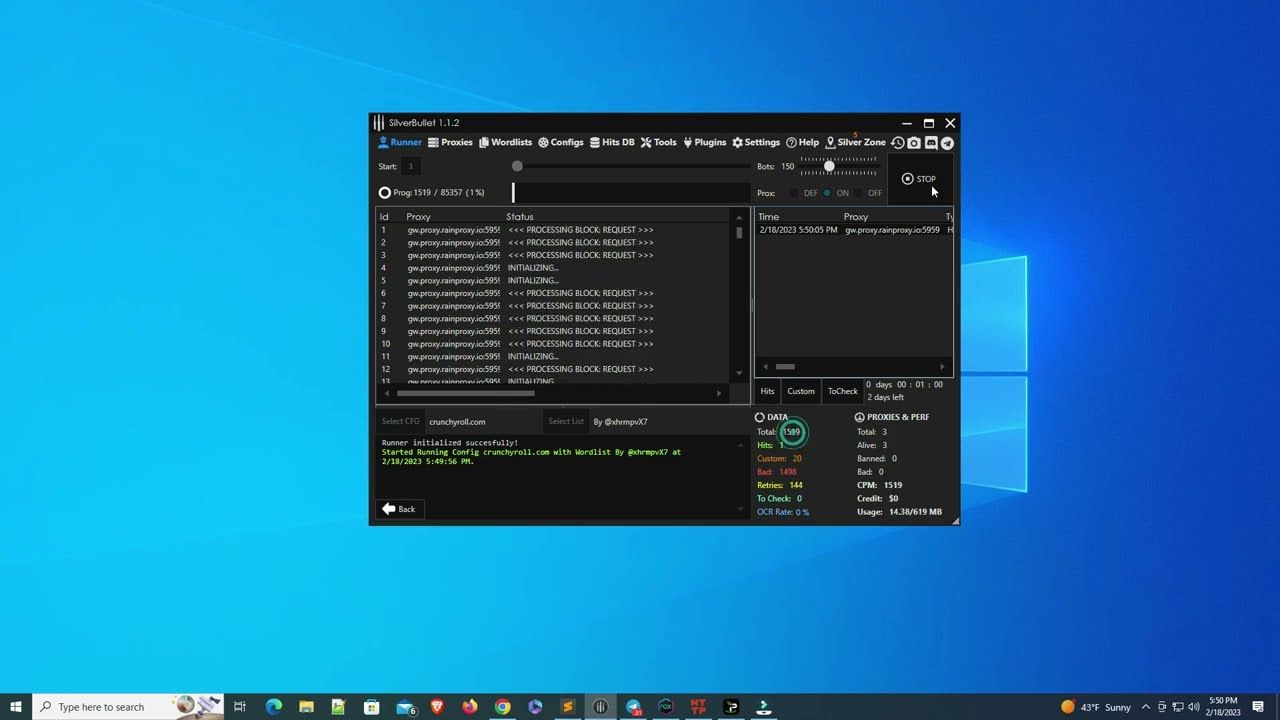
Task: Open the Wordlists section
Action: tap(505, 143)
